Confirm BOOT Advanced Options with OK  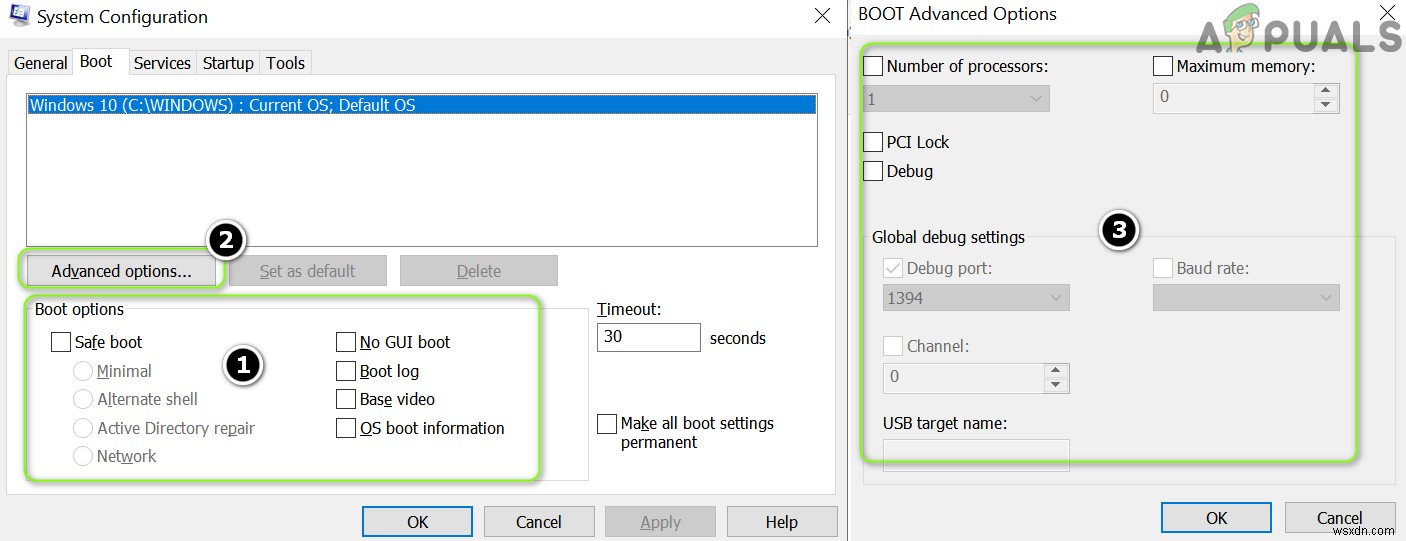(x=1216, y=518)
